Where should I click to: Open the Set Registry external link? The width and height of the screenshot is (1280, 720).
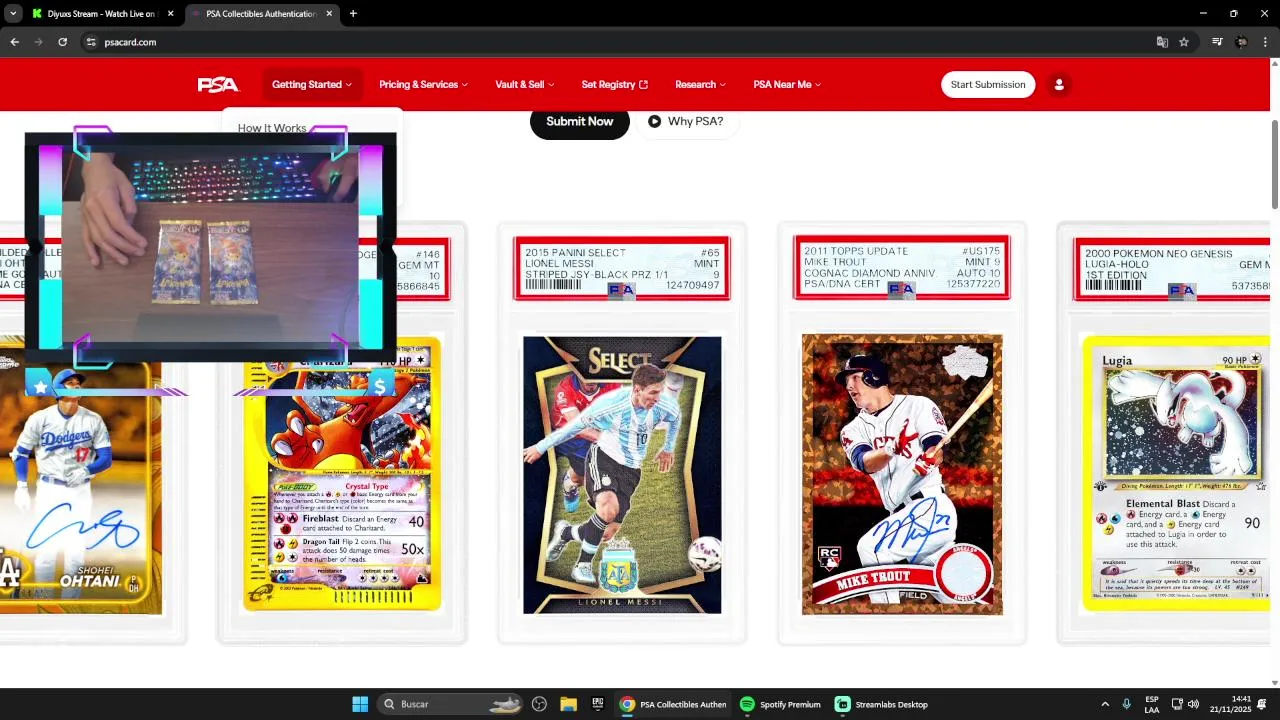pyautogui.click(x=615, y=85)
